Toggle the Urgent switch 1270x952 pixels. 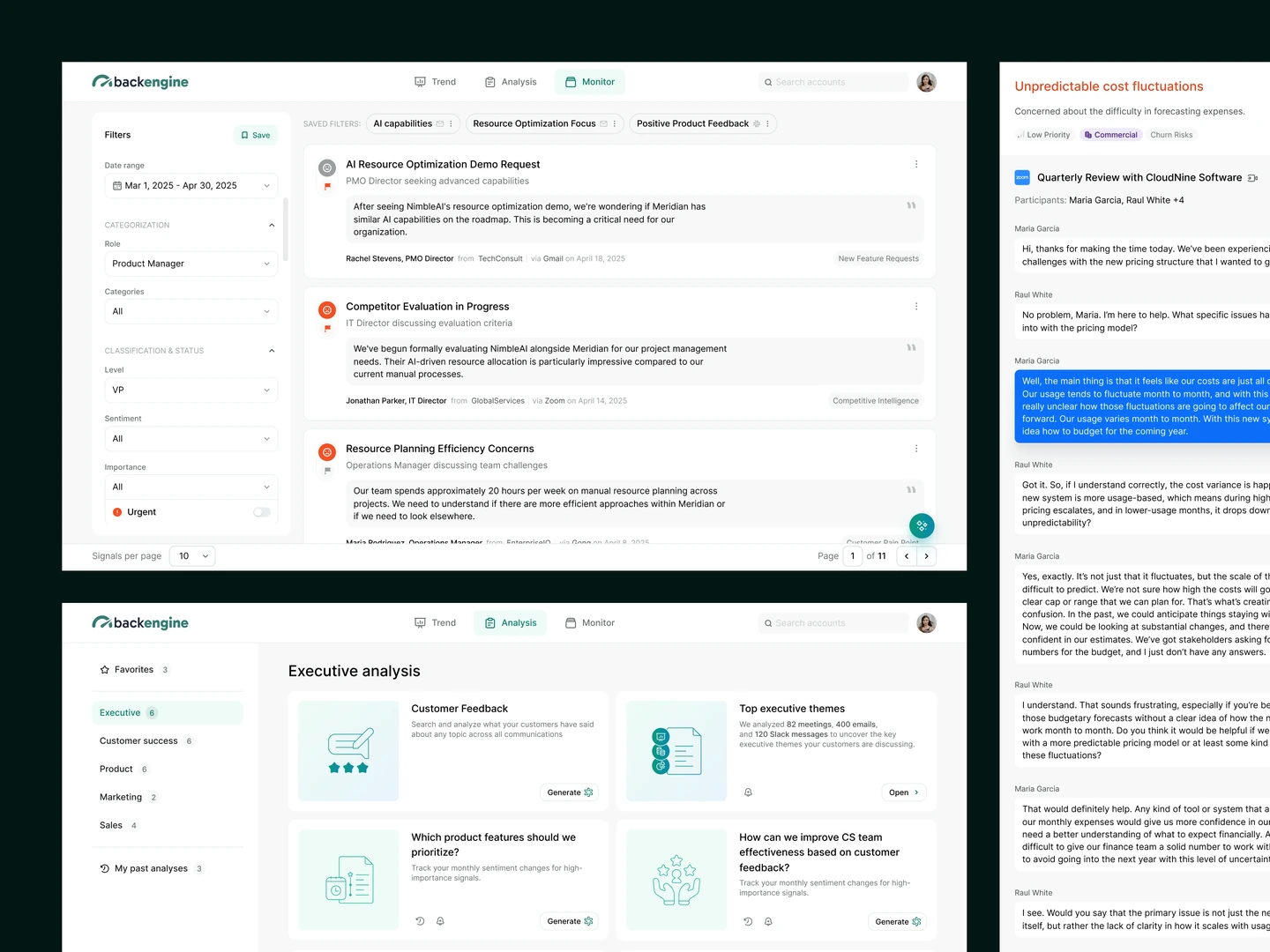261,512
